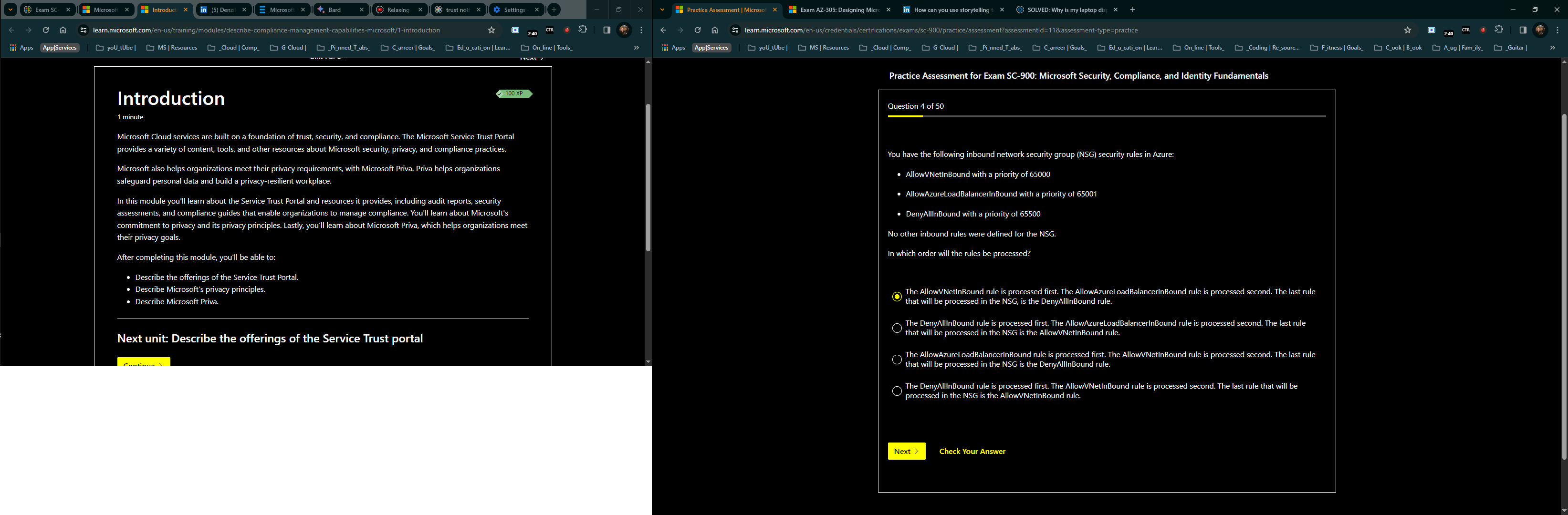The image size is (1568, 515).
Task: Open MS | Resources bookmark folder in right window
Action: click(x=823, y=47)
